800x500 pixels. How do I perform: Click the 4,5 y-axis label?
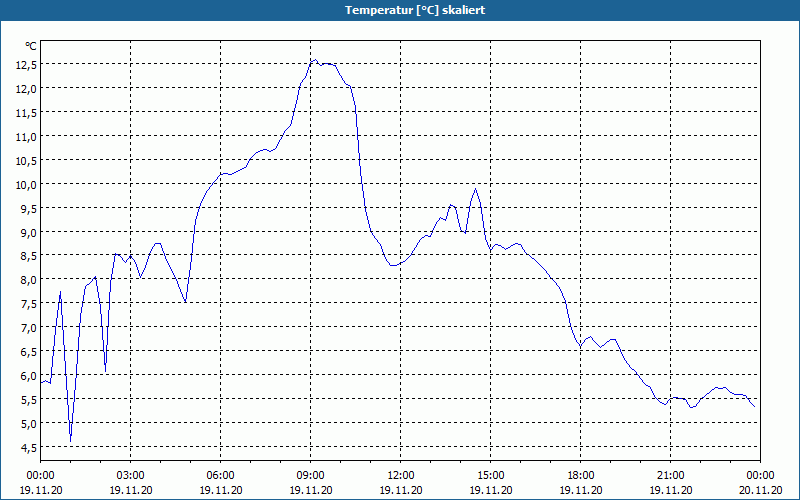(29, 448)
